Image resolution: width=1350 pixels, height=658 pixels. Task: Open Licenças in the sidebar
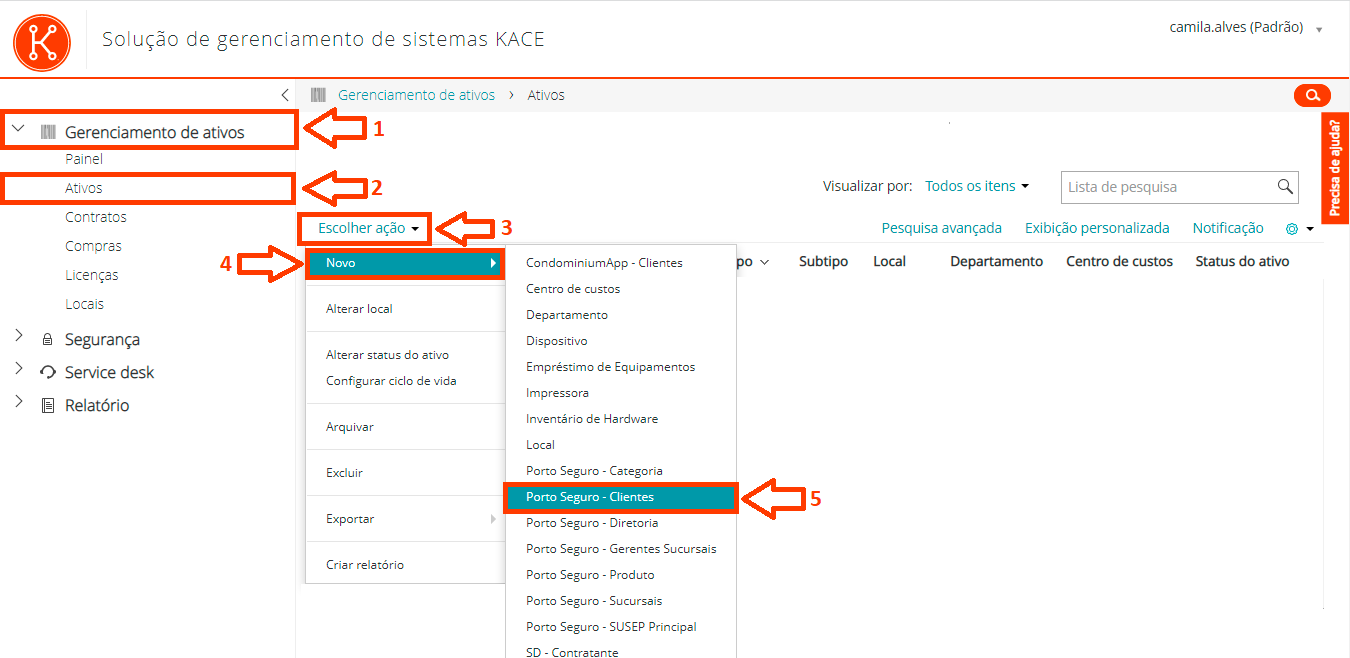click(92, 275)
